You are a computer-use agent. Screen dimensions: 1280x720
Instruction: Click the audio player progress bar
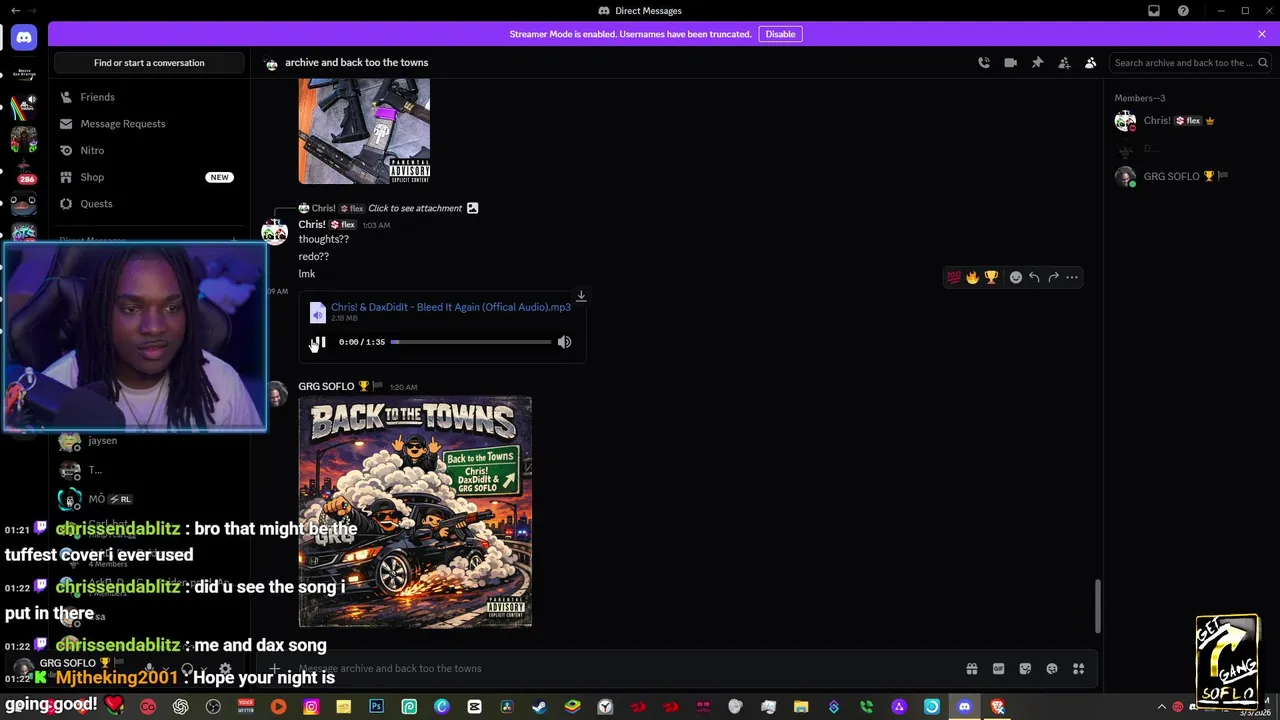tap(471, 342)
